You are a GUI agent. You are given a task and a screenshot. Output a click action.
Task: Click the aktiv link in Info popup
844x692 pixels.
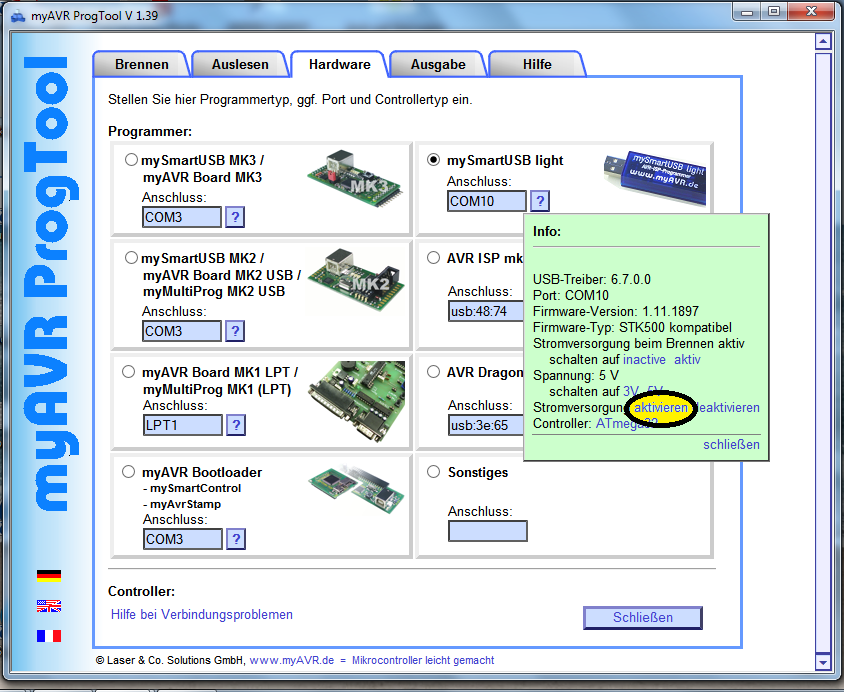coord(687,359)
